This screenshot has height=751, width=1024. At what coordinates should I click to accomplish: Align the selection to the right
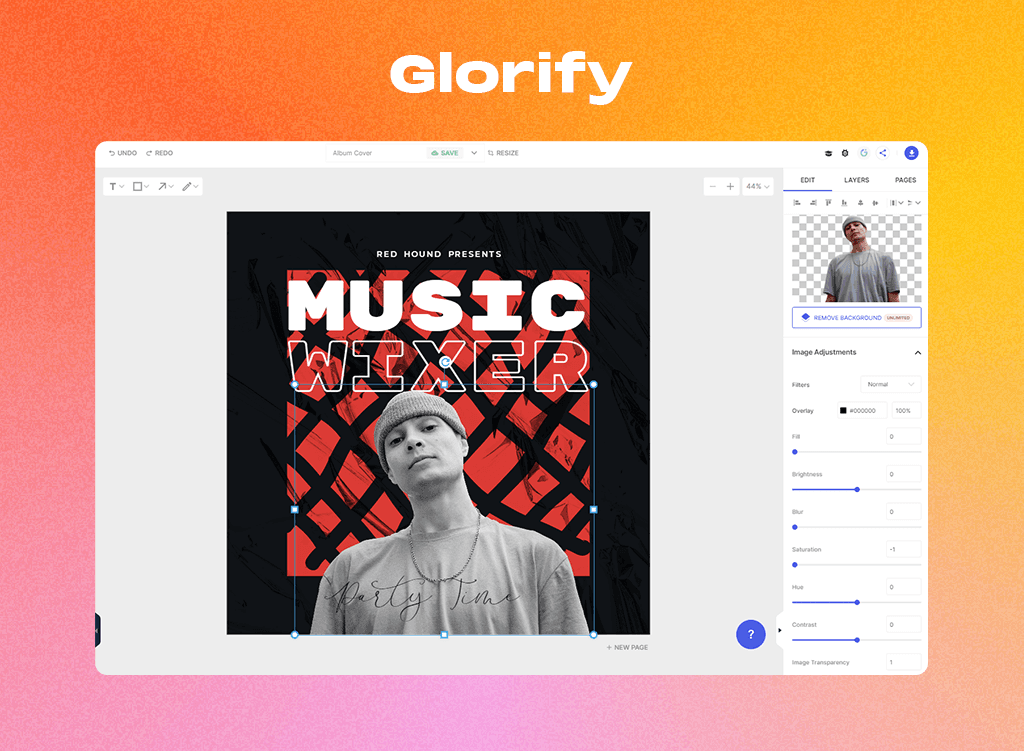(x=813, y=203)
